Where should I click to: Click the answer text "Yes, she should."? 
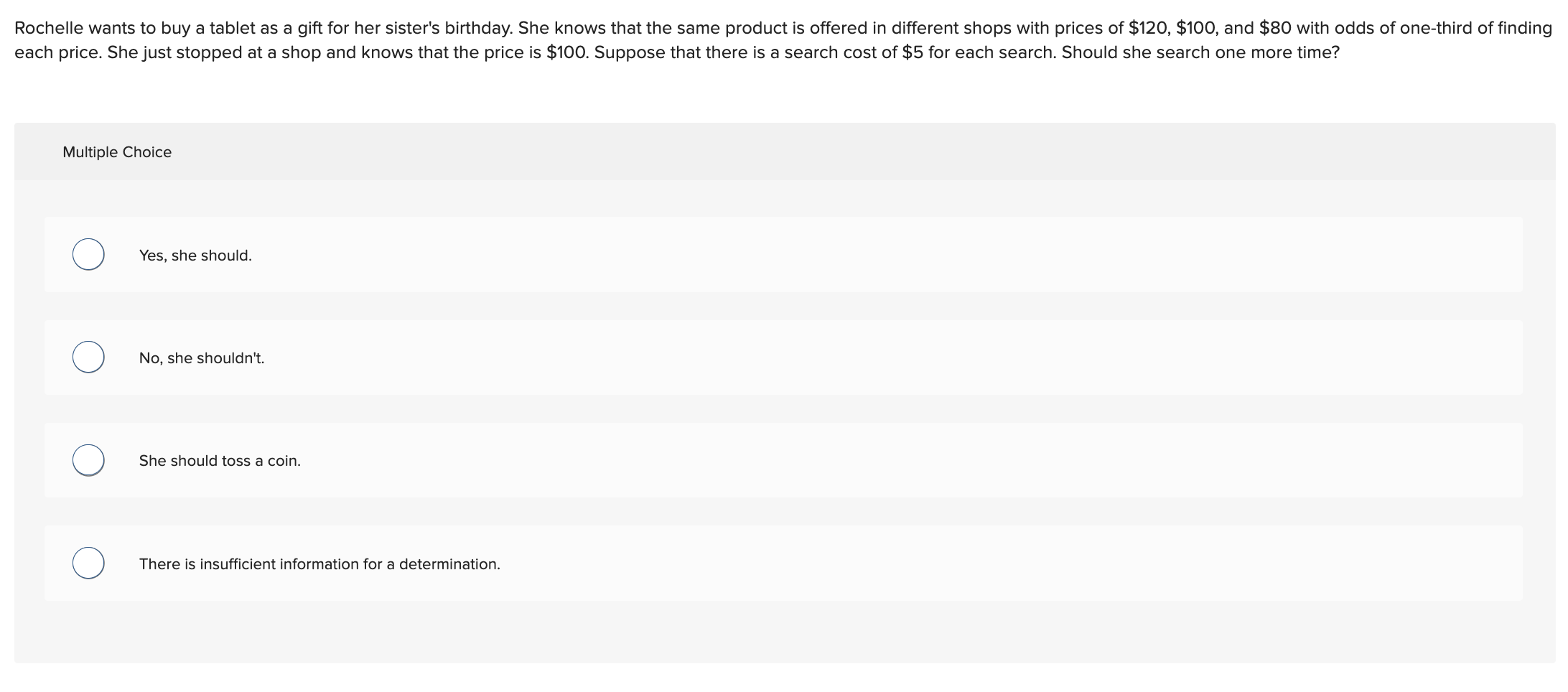coord(195,254)
